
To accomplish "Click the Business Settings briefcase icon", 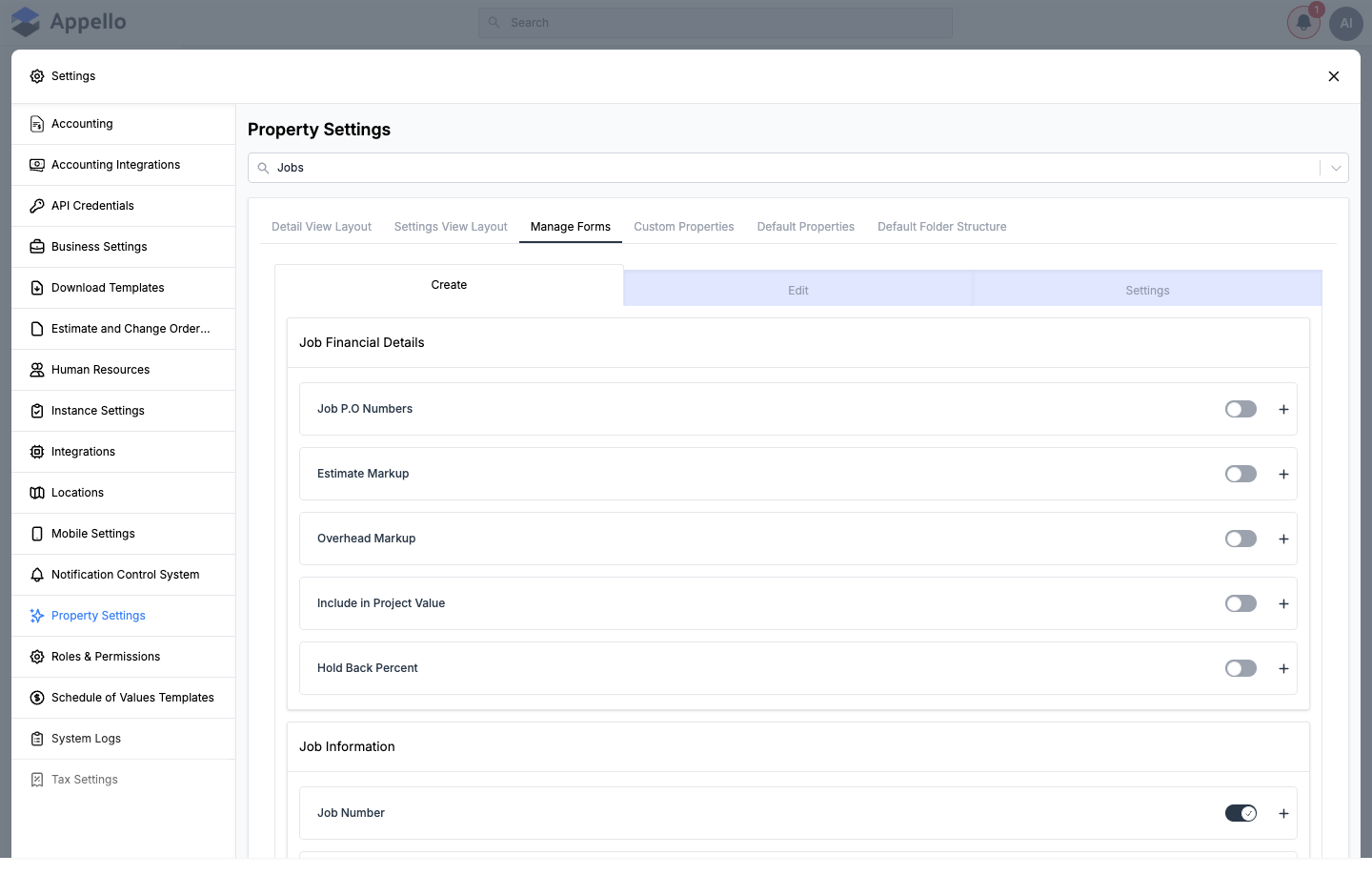I will coord(37,247).
